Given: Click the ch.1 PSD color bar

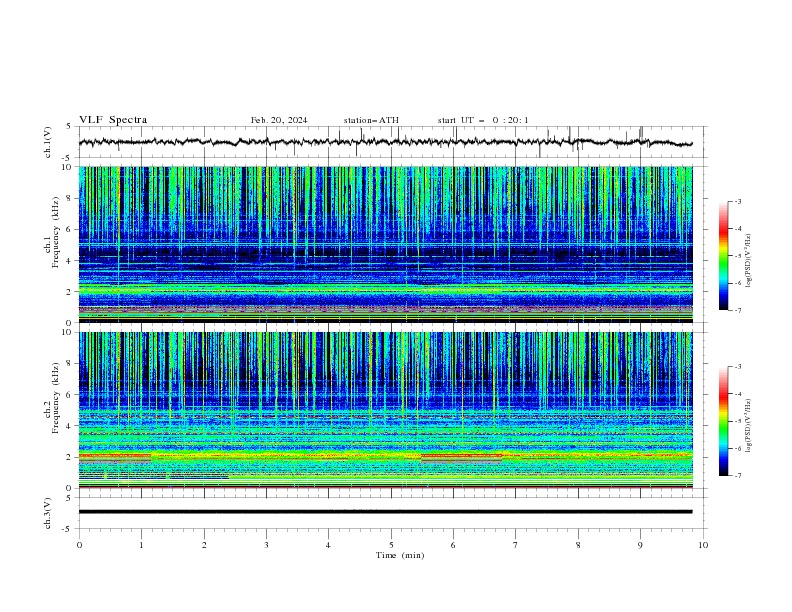Looking at the screenshot, I should pos(723,256).
